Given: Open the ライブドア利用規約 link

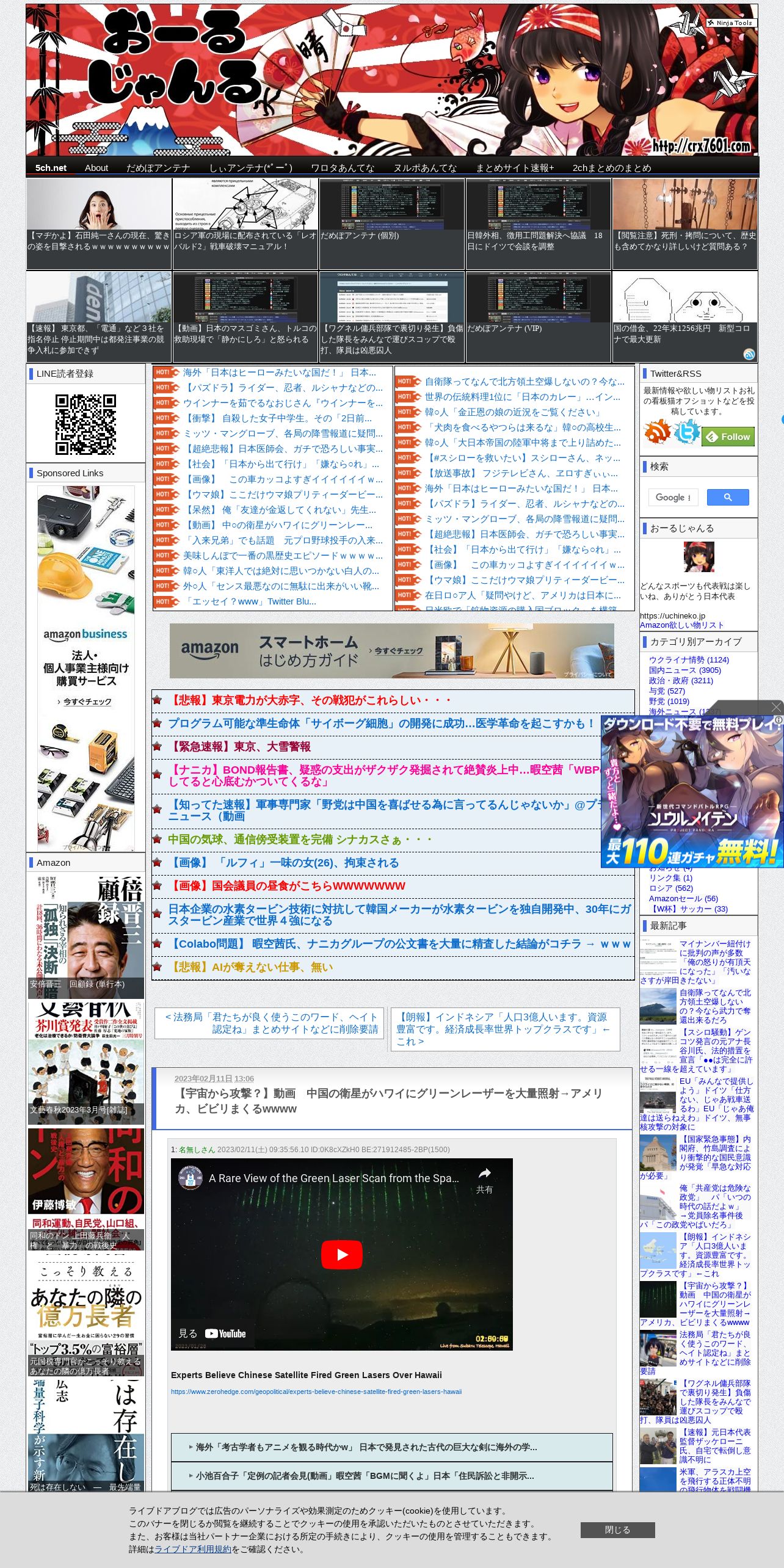Looking at the screenshot, I should pos(192,1549).
